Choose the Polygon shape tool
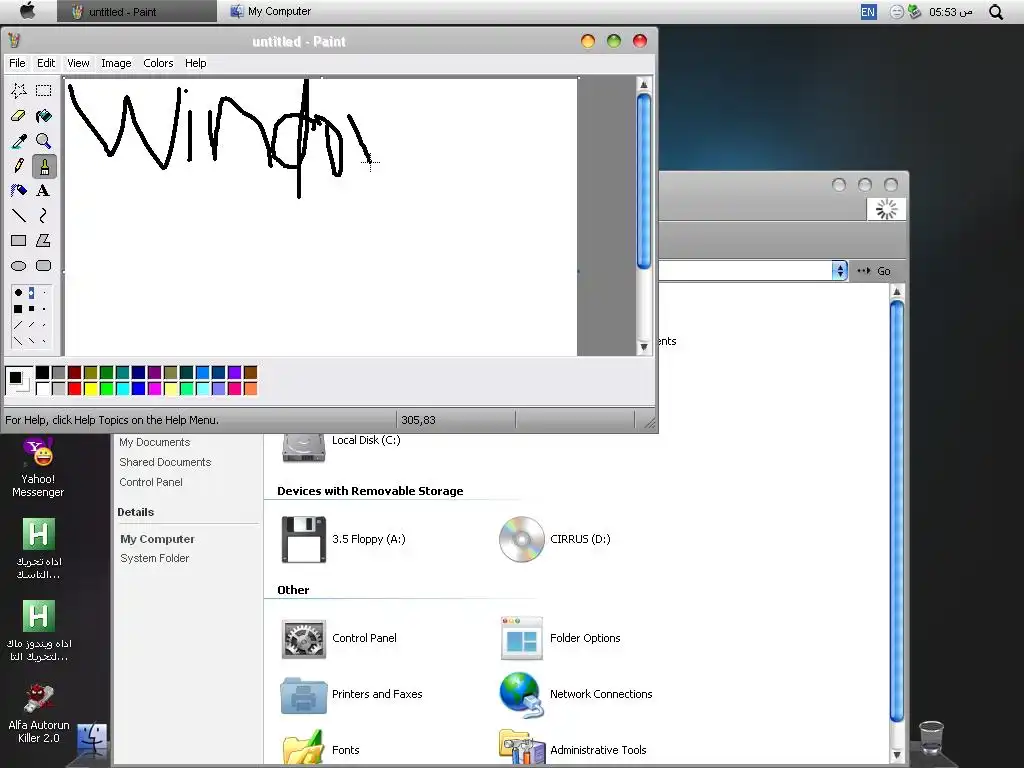Screen dimensions: 1024x768 coord(43,240)
